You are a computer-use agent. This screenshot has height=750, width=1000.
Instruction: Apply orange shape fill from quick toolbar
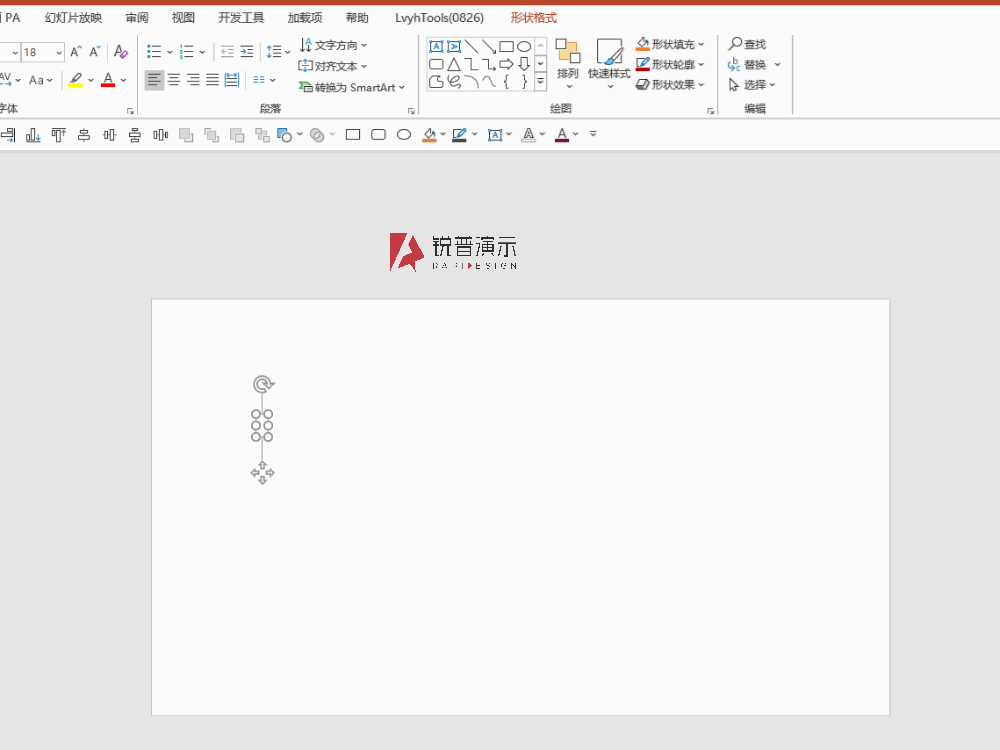pyautogui.click(x=429, y=135)
